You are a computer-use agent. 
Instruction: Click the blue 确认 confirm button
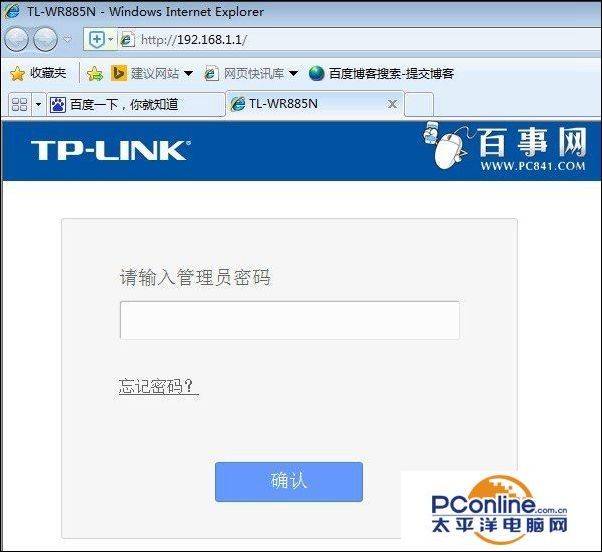point(289,481)
